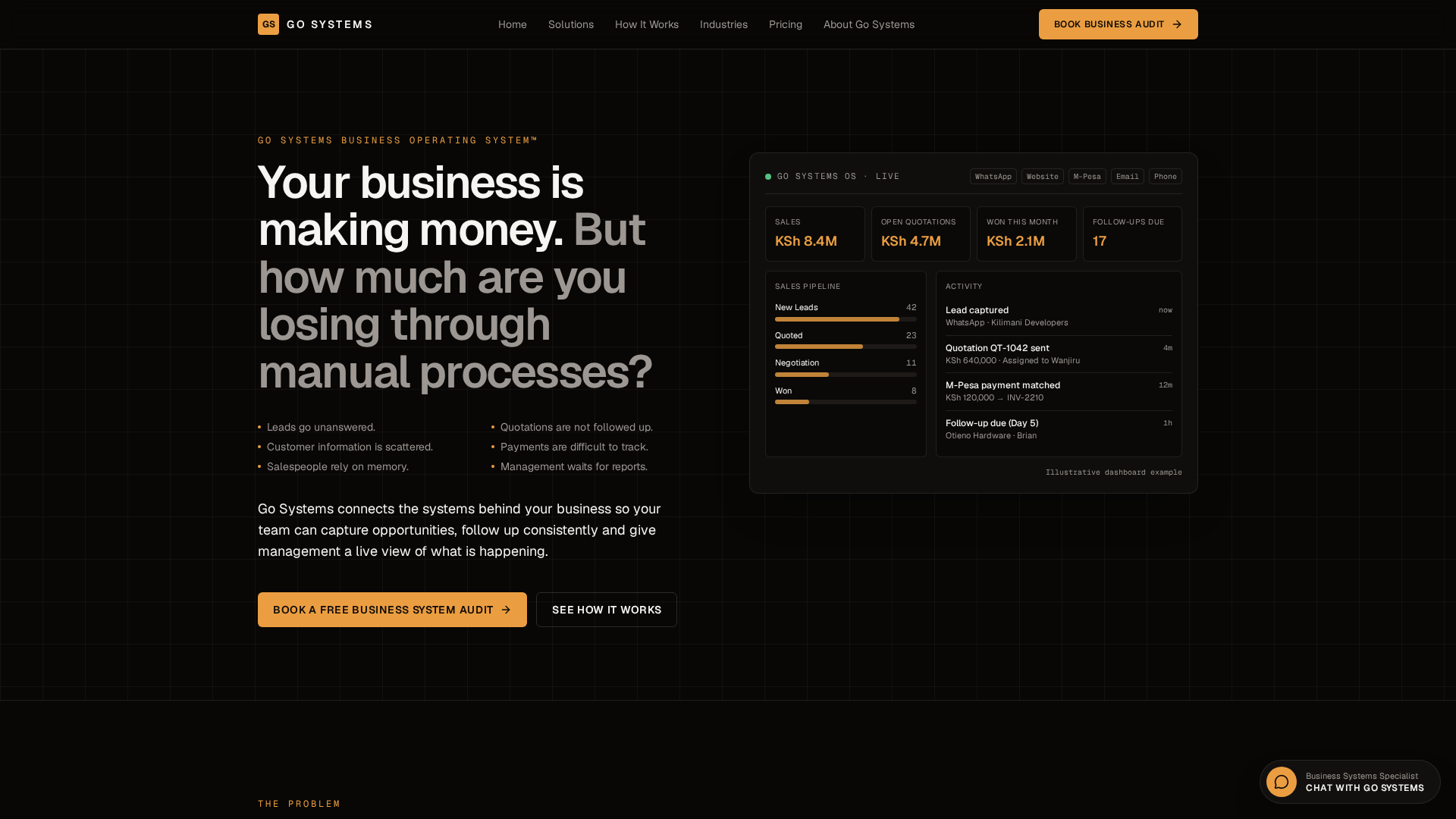Click the SEE HOW IT WORKS button
The image size is (1456, 819).
607,610
